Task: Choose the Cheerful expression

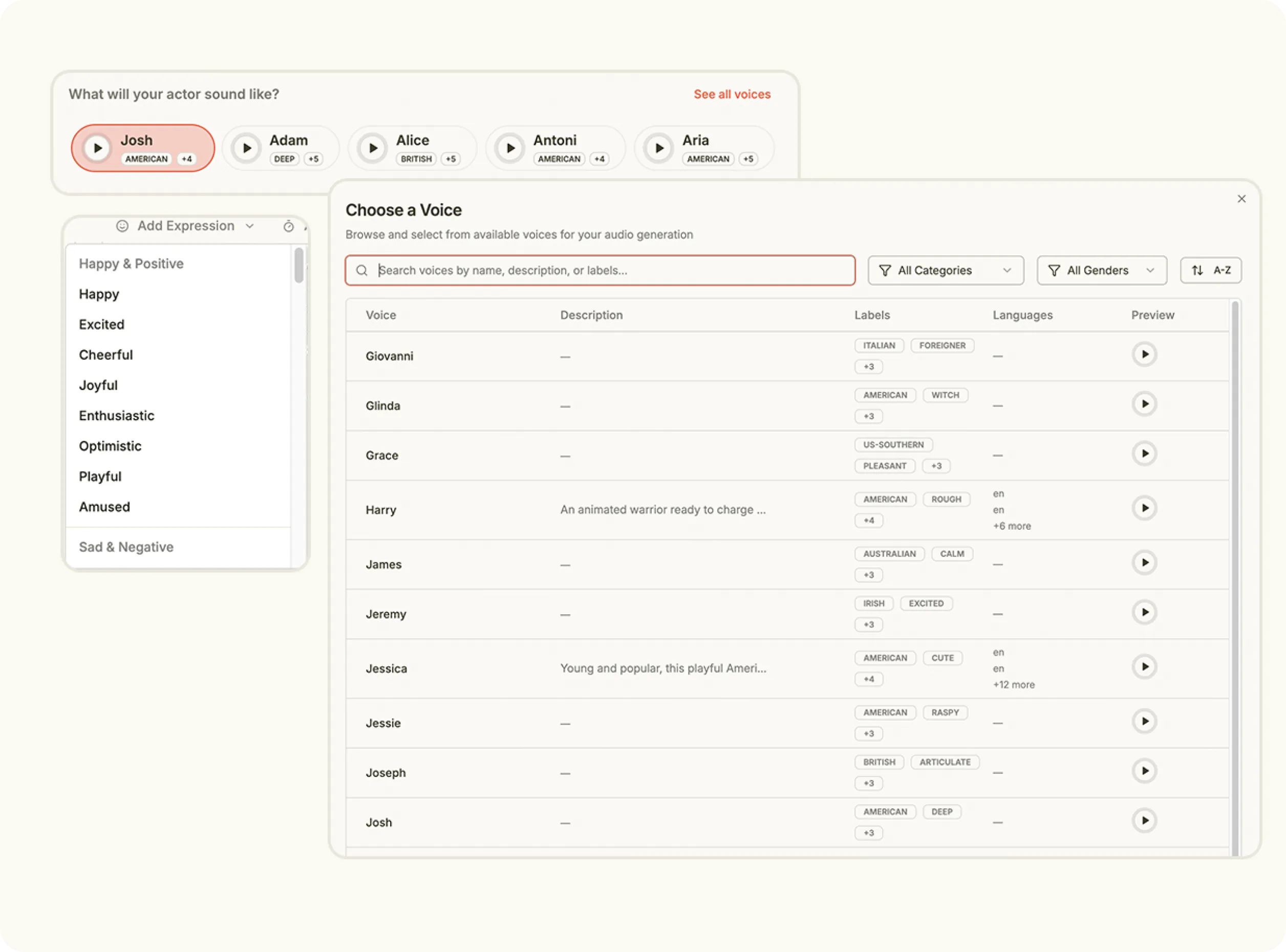Action: pos(106,355)
